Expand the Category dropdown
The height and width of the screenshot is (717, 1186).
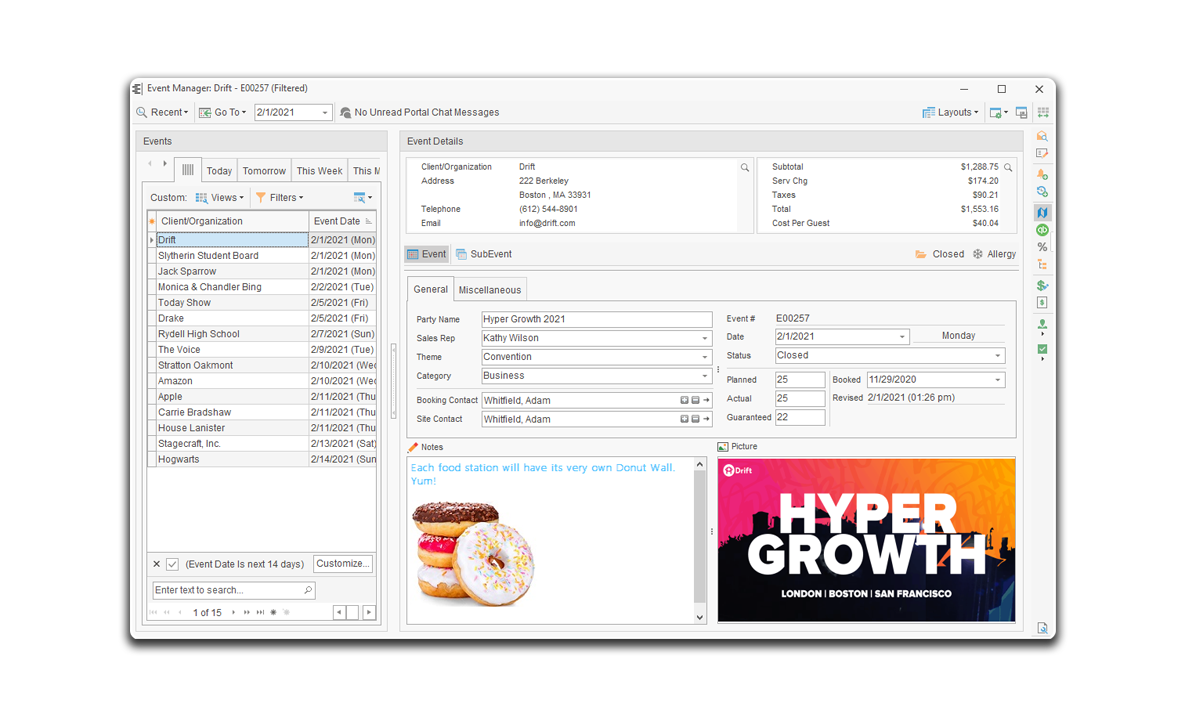tap(704, 376)
